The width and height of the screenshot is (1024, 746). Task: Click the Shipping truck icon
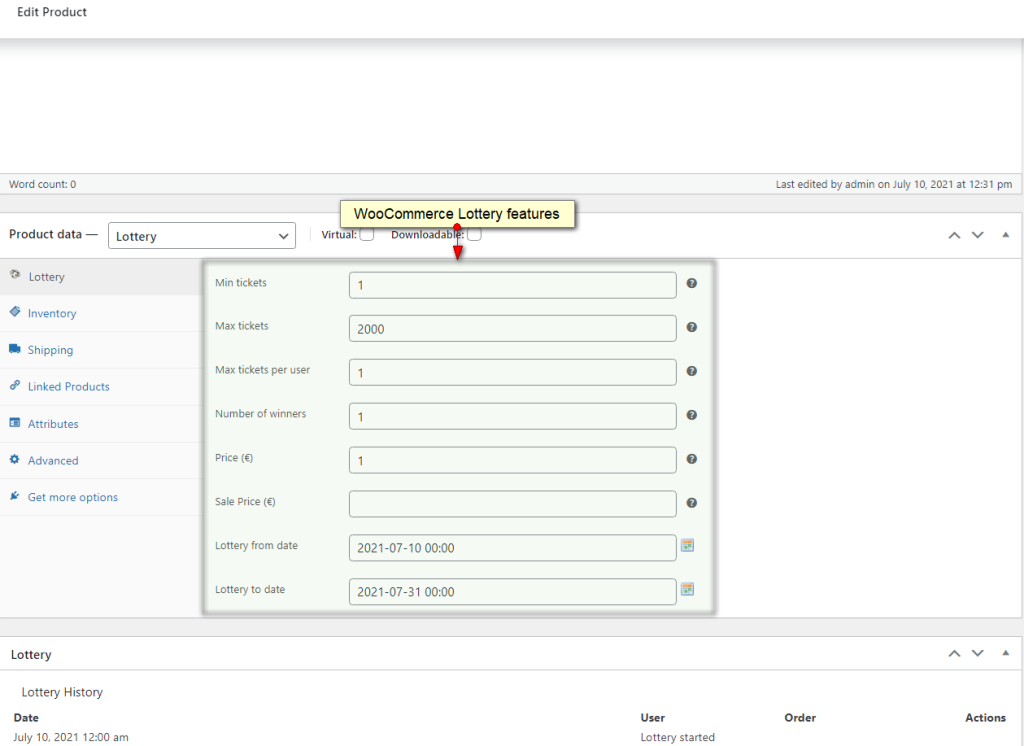point(15,348)
